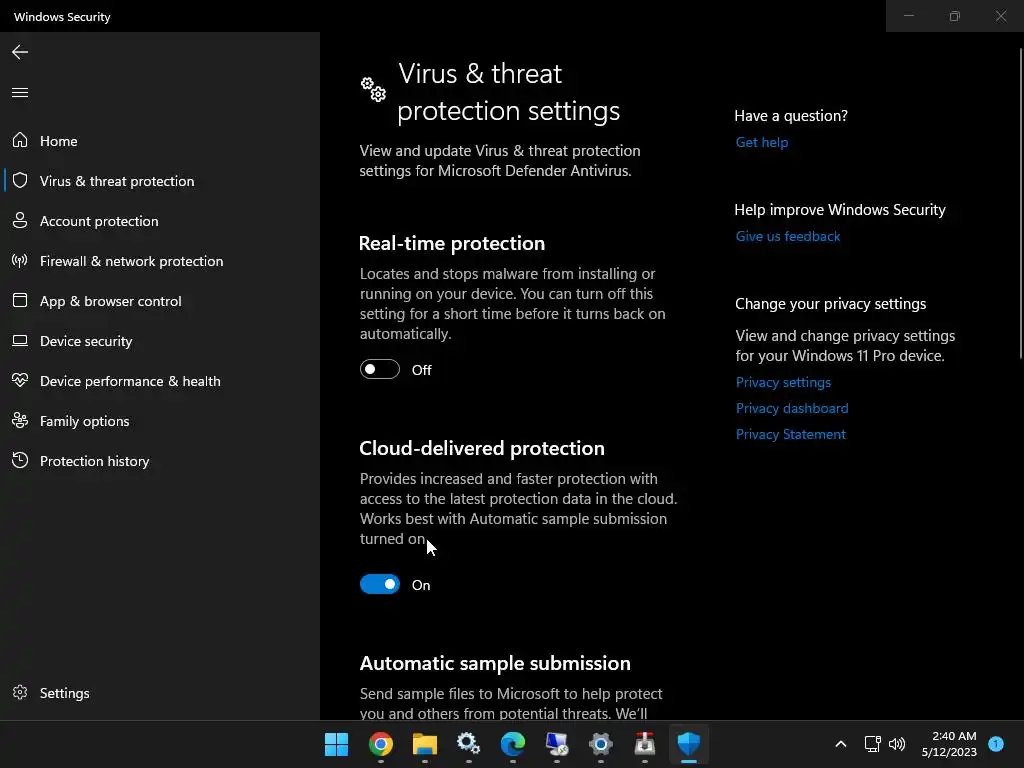1024x768 pixels.
Task: Open the Privacy settings link
Action: coord(783,382)
